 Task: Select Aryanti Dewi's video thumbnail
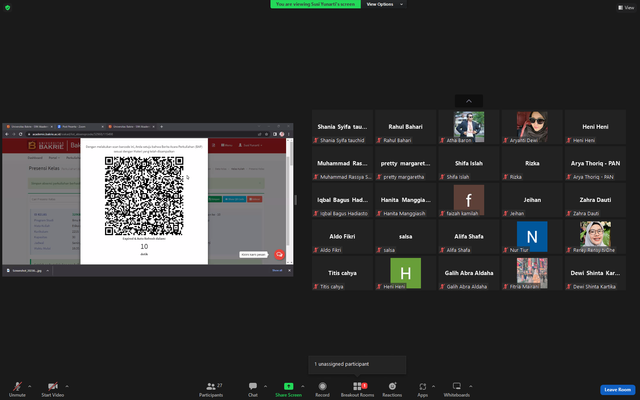click(532, 127)
